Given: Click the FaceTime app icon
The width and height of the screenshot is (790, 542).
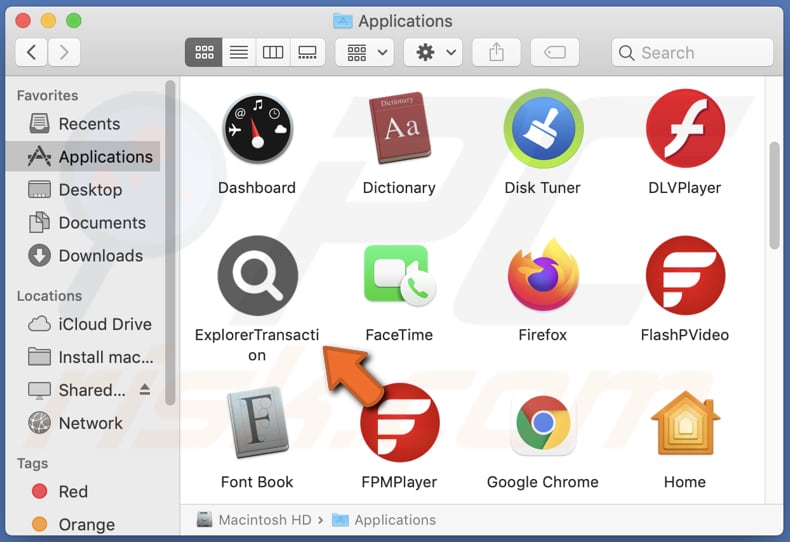Looking at the screenshot, I should (x=400, y=276).
